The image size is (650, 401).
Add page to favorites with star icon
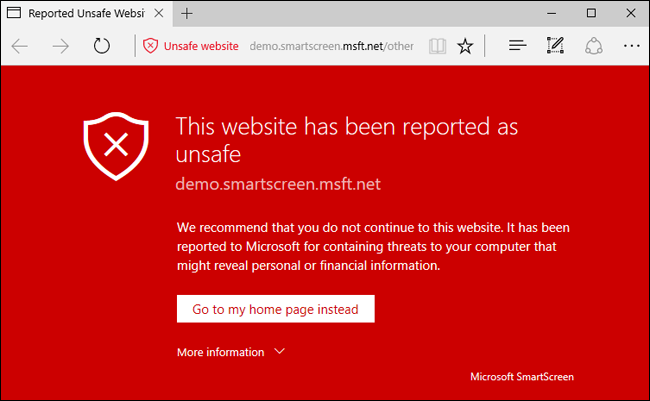465,46
